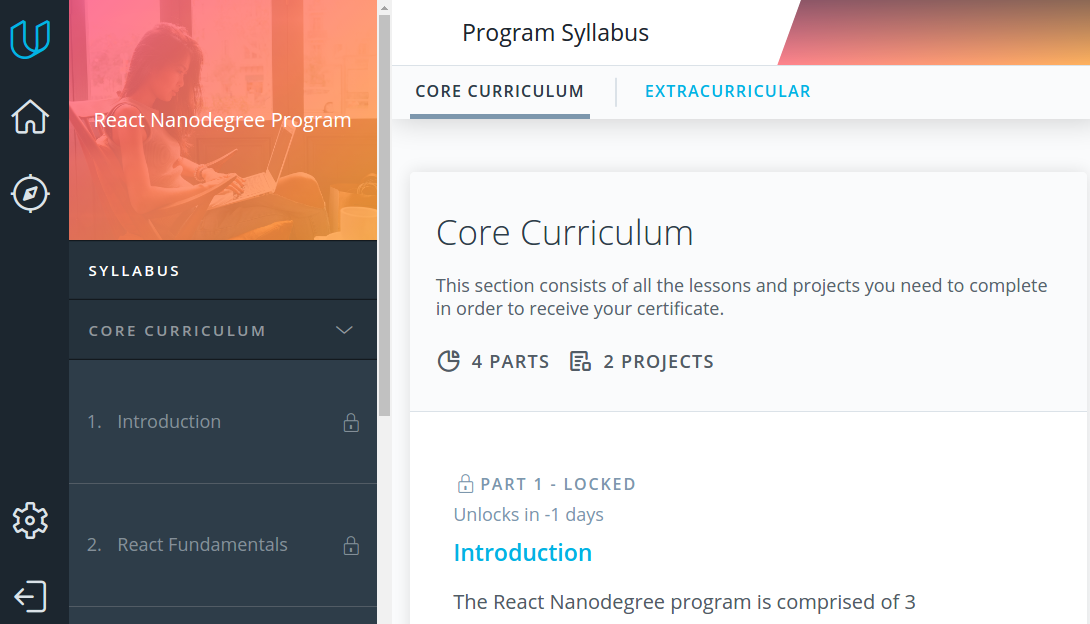Click Syllabus header in sidebar
This screenshot has height=624, width=1090.
coord(134,271)
